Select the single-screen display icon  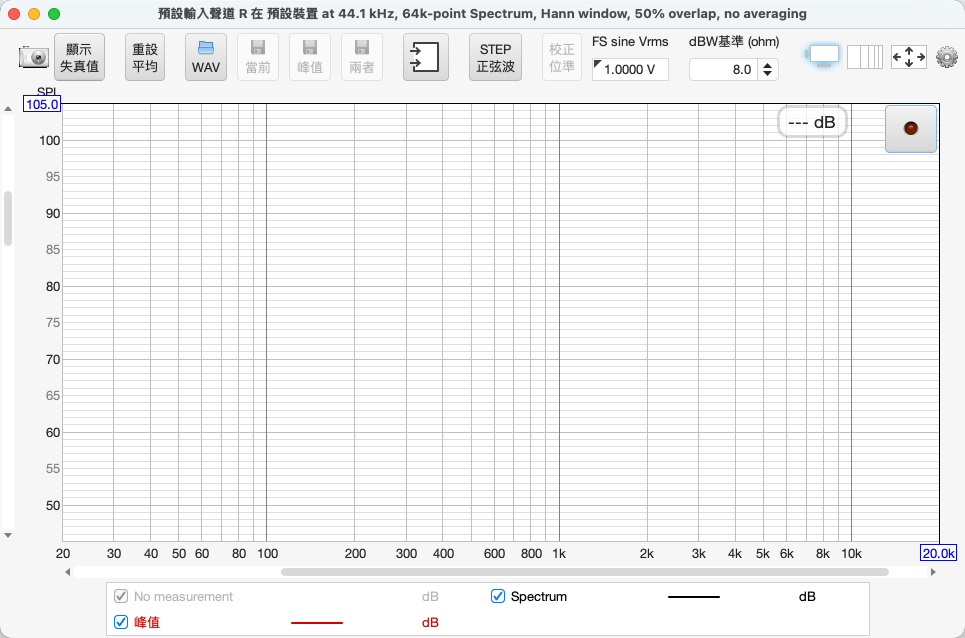tap(823, 56)
